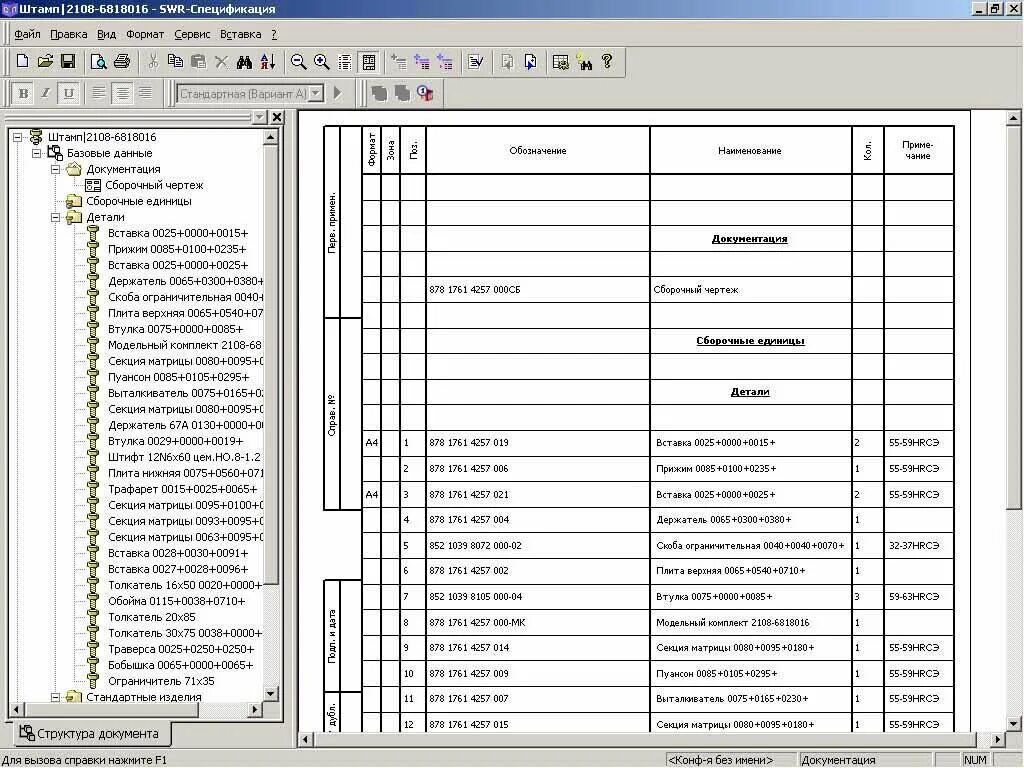Click the tree panel vertical scrollbar down arrow
Viewport: 1024px width, 768px height.
pos(271,694)
